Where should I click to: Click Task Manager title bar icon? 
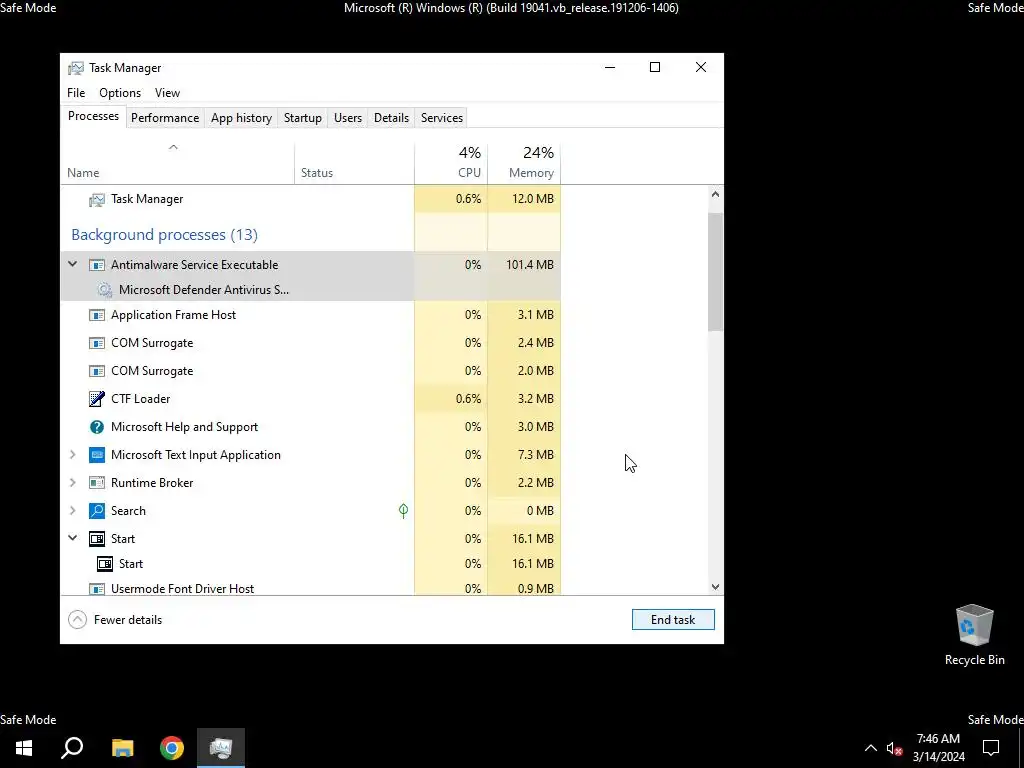pyautogui.click(x=76, y=68)
